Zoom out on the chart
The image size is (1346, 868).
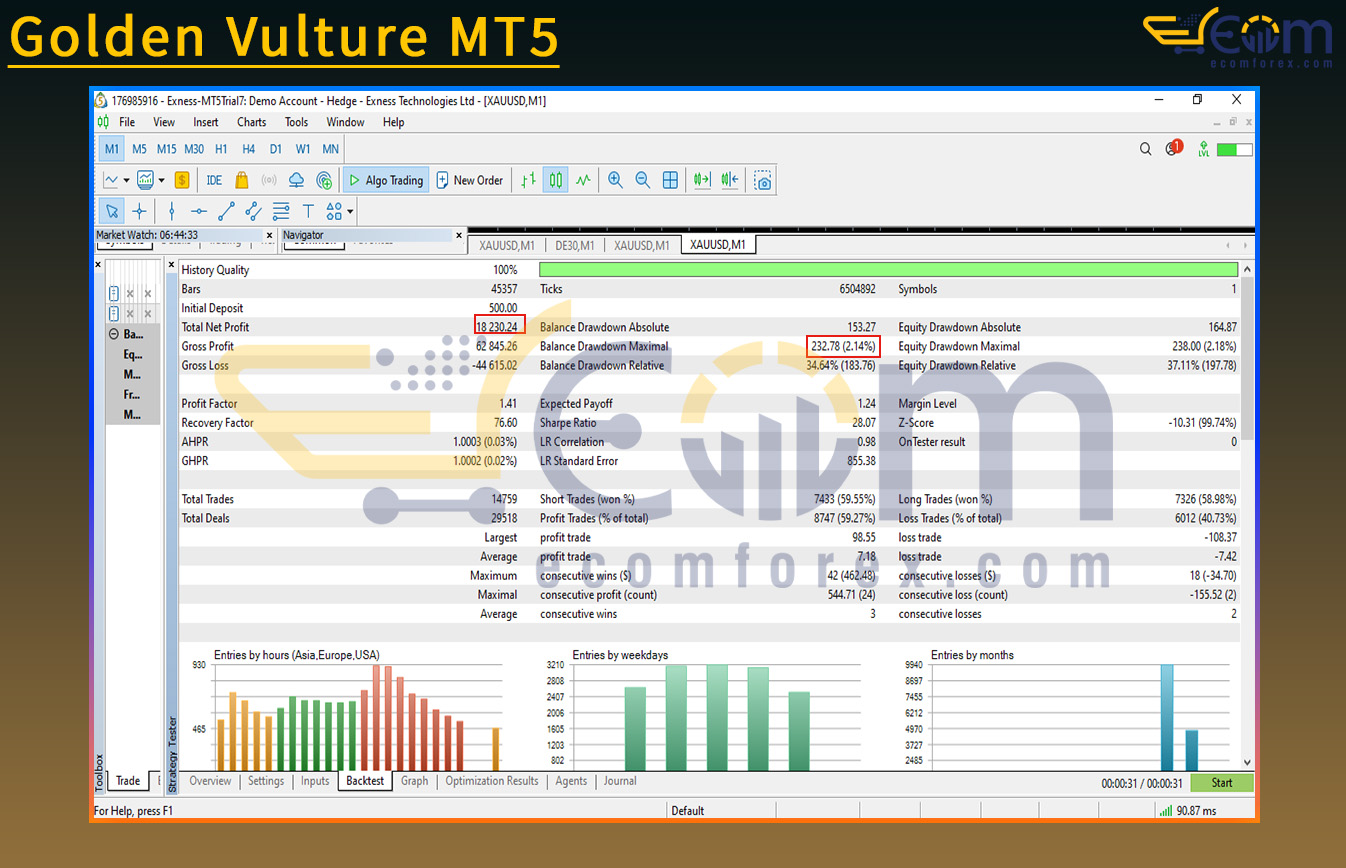pos(642,180)
